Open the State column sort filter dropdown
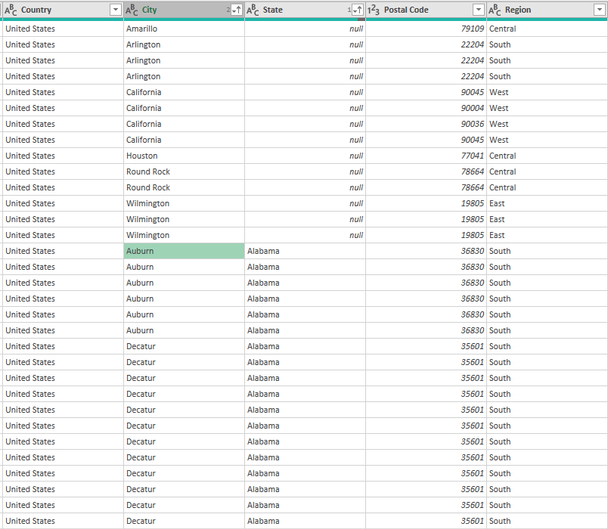 tap(357, 10)
